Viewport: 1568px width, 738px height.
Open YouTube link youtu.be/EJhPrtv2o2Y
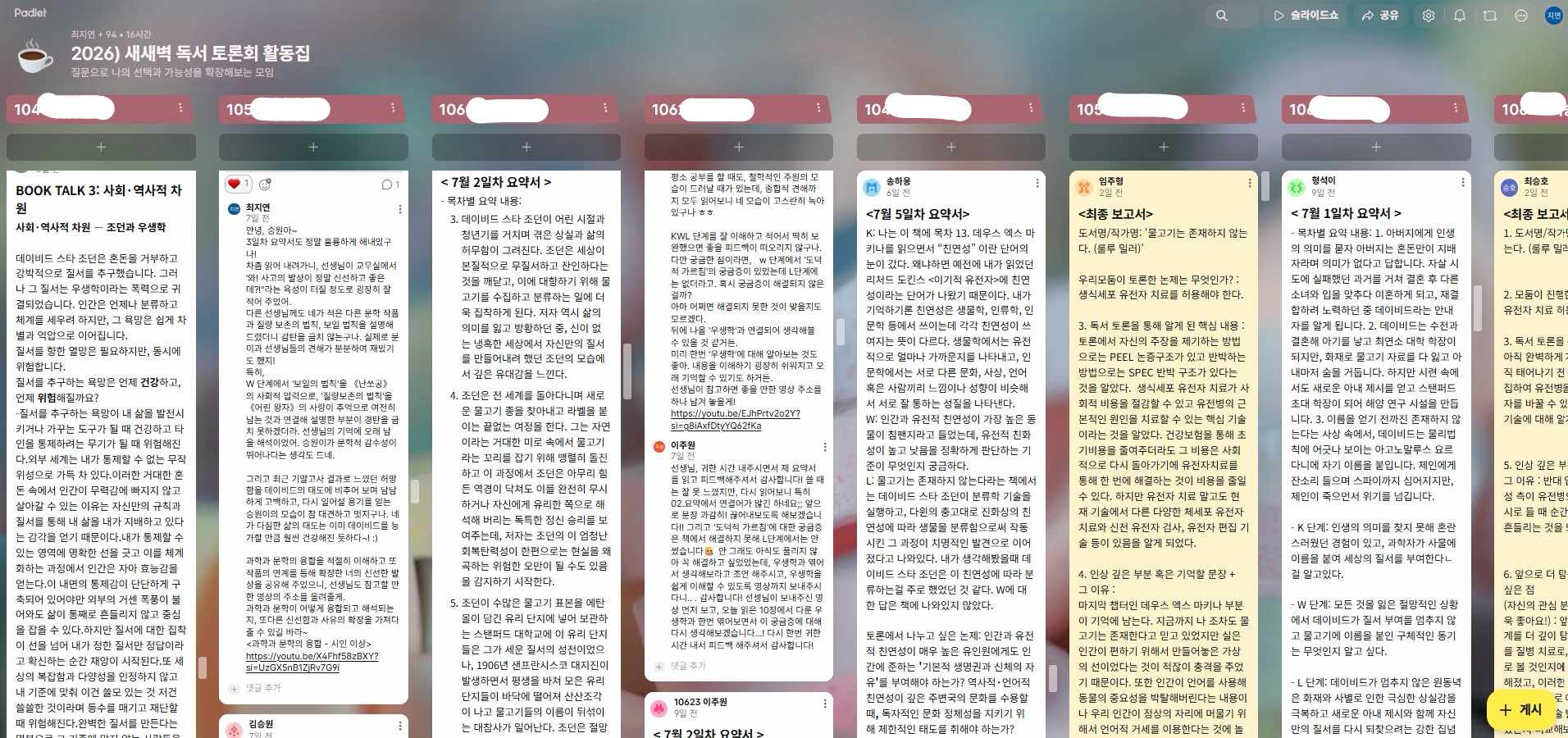pyautogui.click(x=735, y=419)
